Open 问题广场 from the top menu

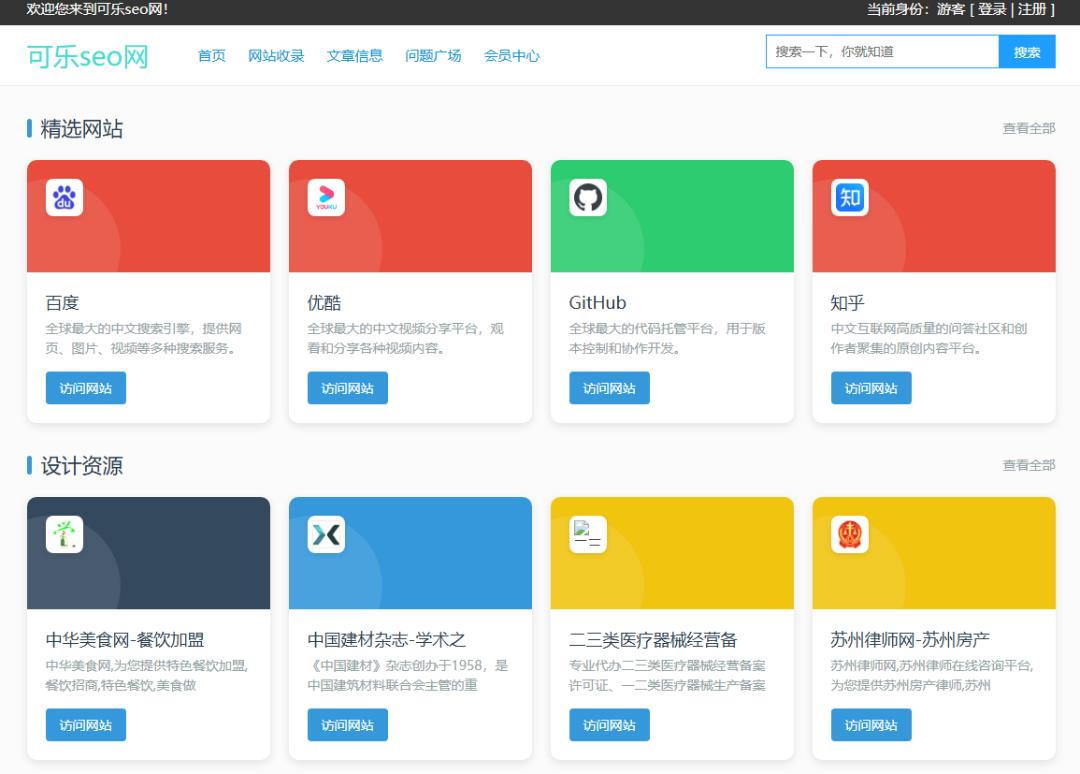point(433,56)
